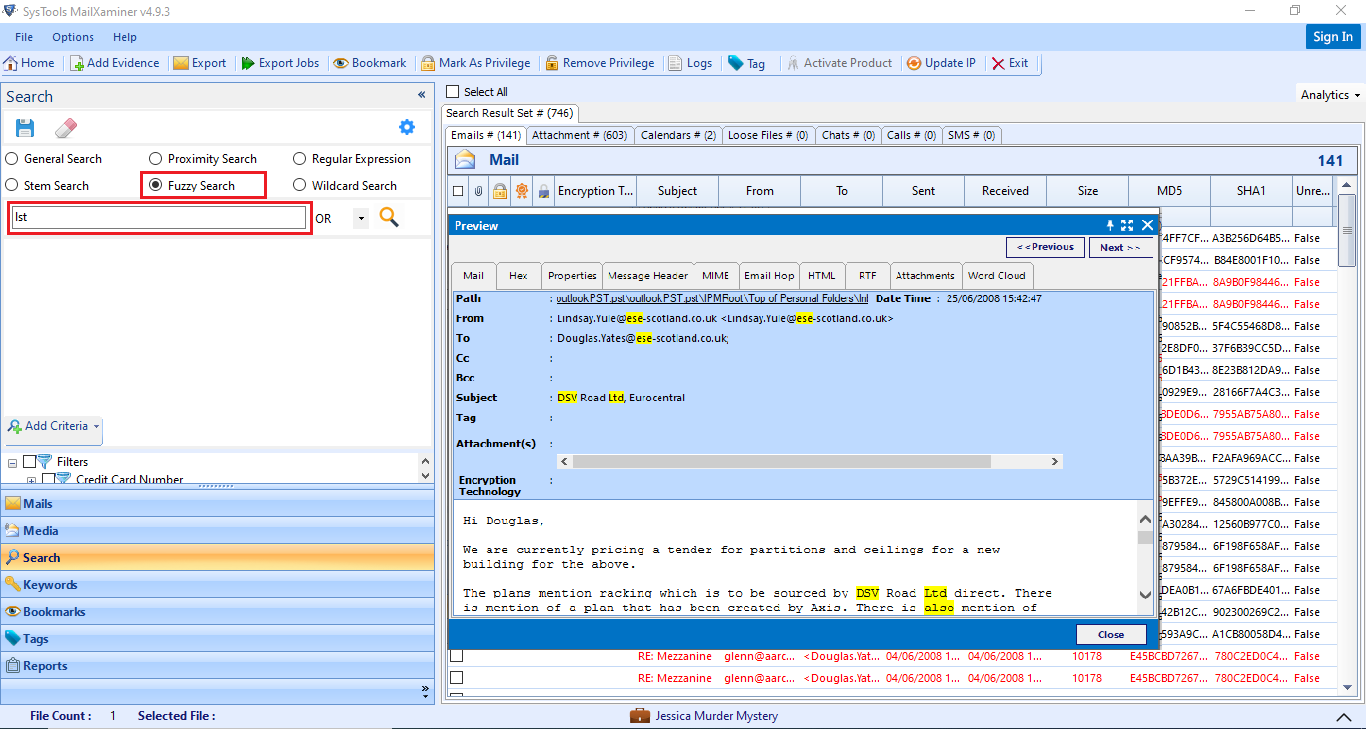Open the Options menu

point(72,37)
